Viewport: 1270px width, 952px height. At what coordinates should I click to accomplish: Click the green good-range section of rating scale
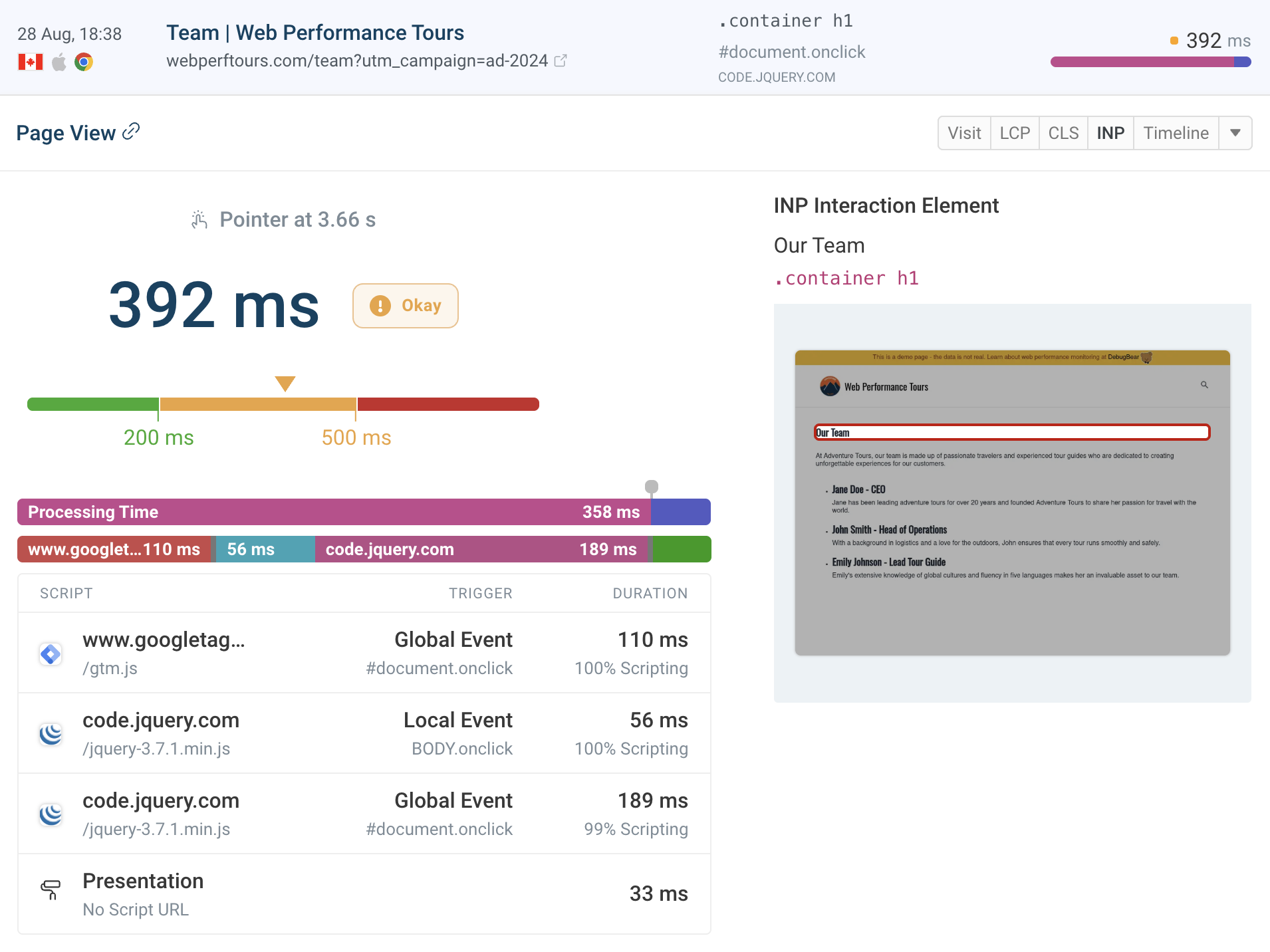pos(93,404)
